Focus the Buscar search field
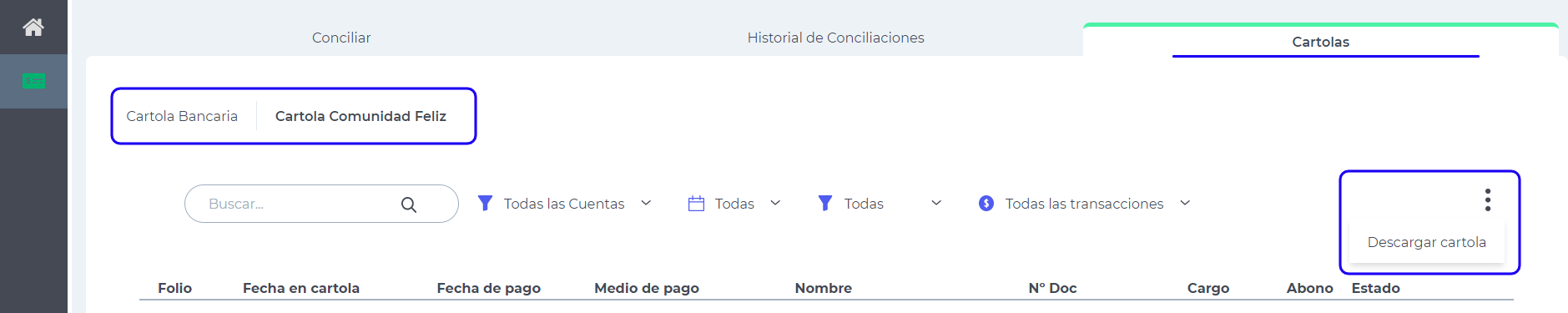This screenshot has height=313, width=1568. (x=321, y=204)
